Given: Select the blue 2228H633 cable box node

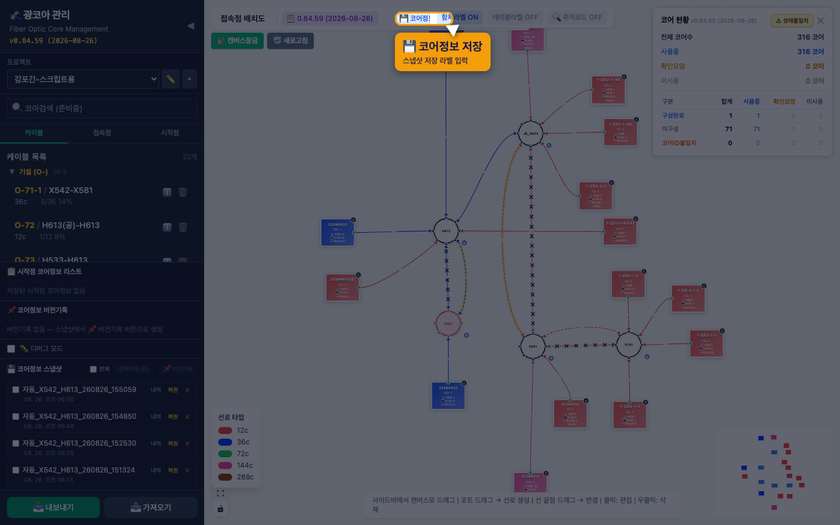Looking at the screenshot, I should [x=338, y=232].
